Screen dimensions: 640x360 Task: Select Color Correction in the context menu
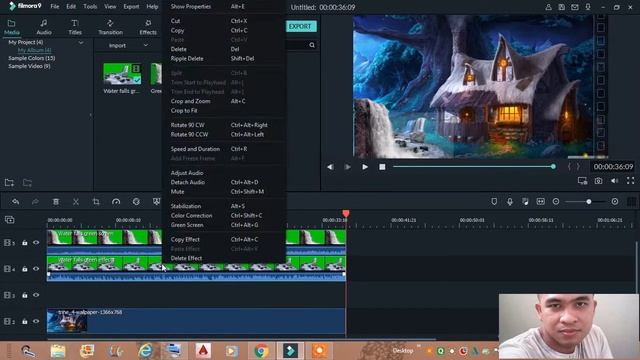point(191,216)
